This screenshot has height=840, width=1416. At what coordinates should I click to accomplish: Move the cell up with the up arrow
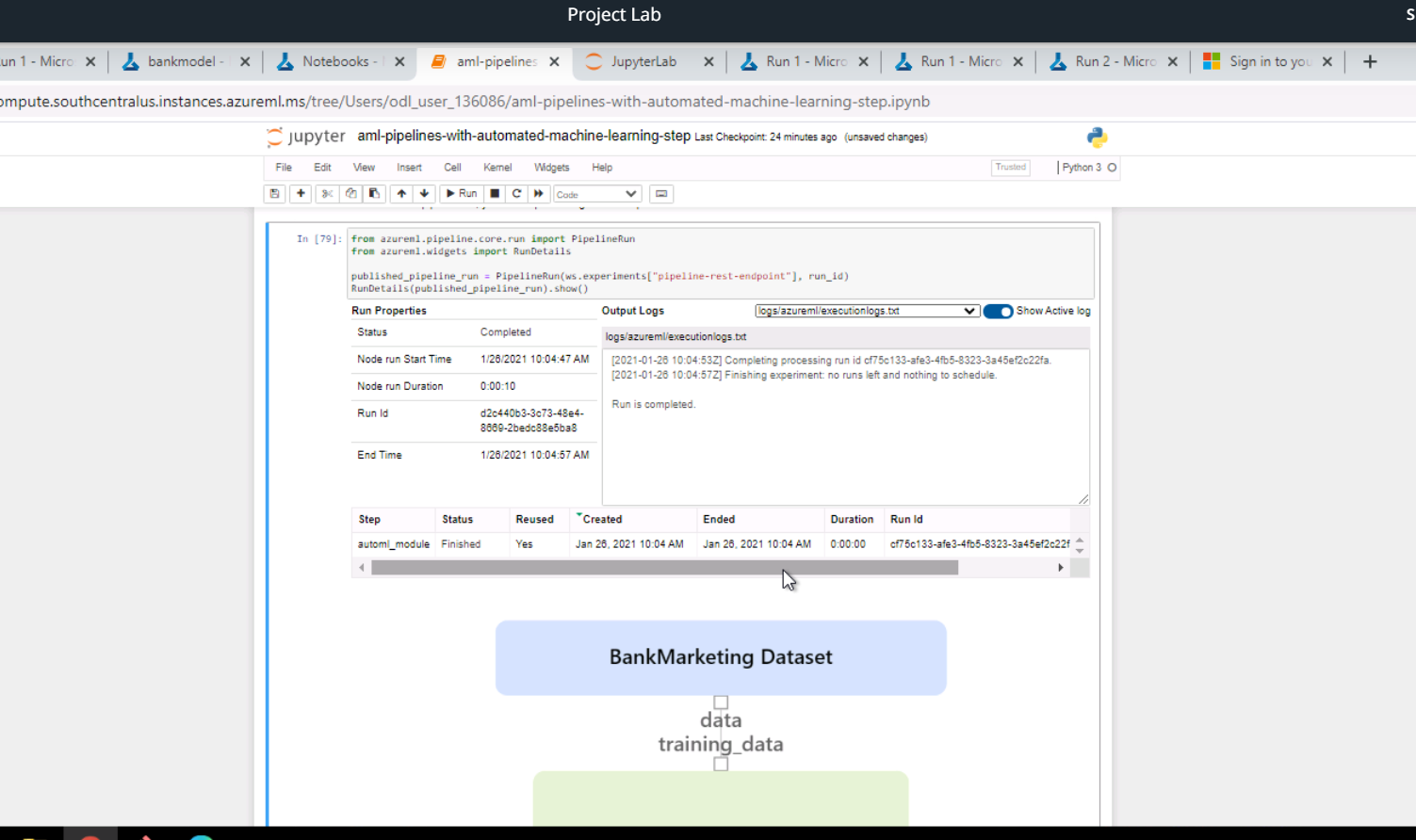pyautogui.click(x=400, y=193)
